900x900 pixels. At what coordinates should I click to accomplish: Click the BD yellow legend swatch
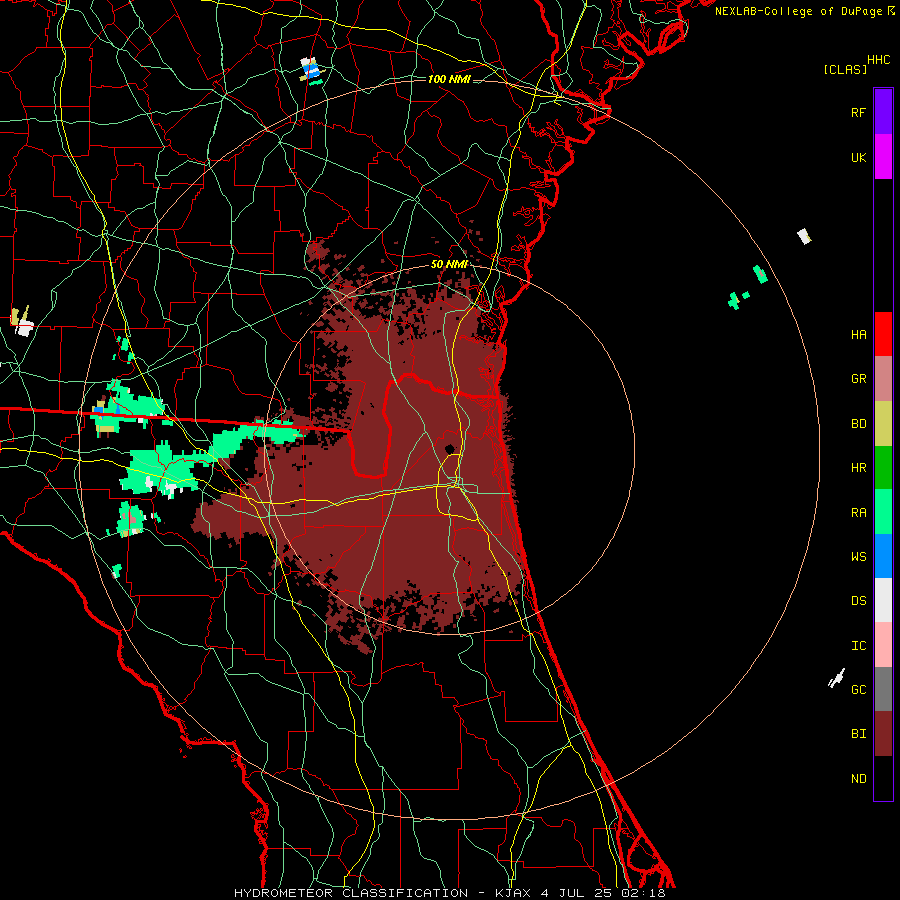883,424
